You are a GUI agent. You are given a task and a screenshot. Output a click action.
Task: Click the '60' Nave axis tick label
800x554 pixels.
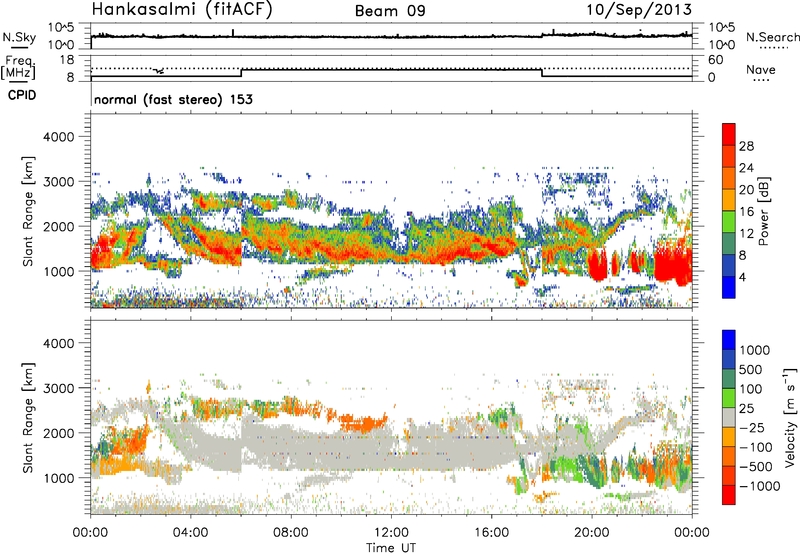click(x=715, y=60)
